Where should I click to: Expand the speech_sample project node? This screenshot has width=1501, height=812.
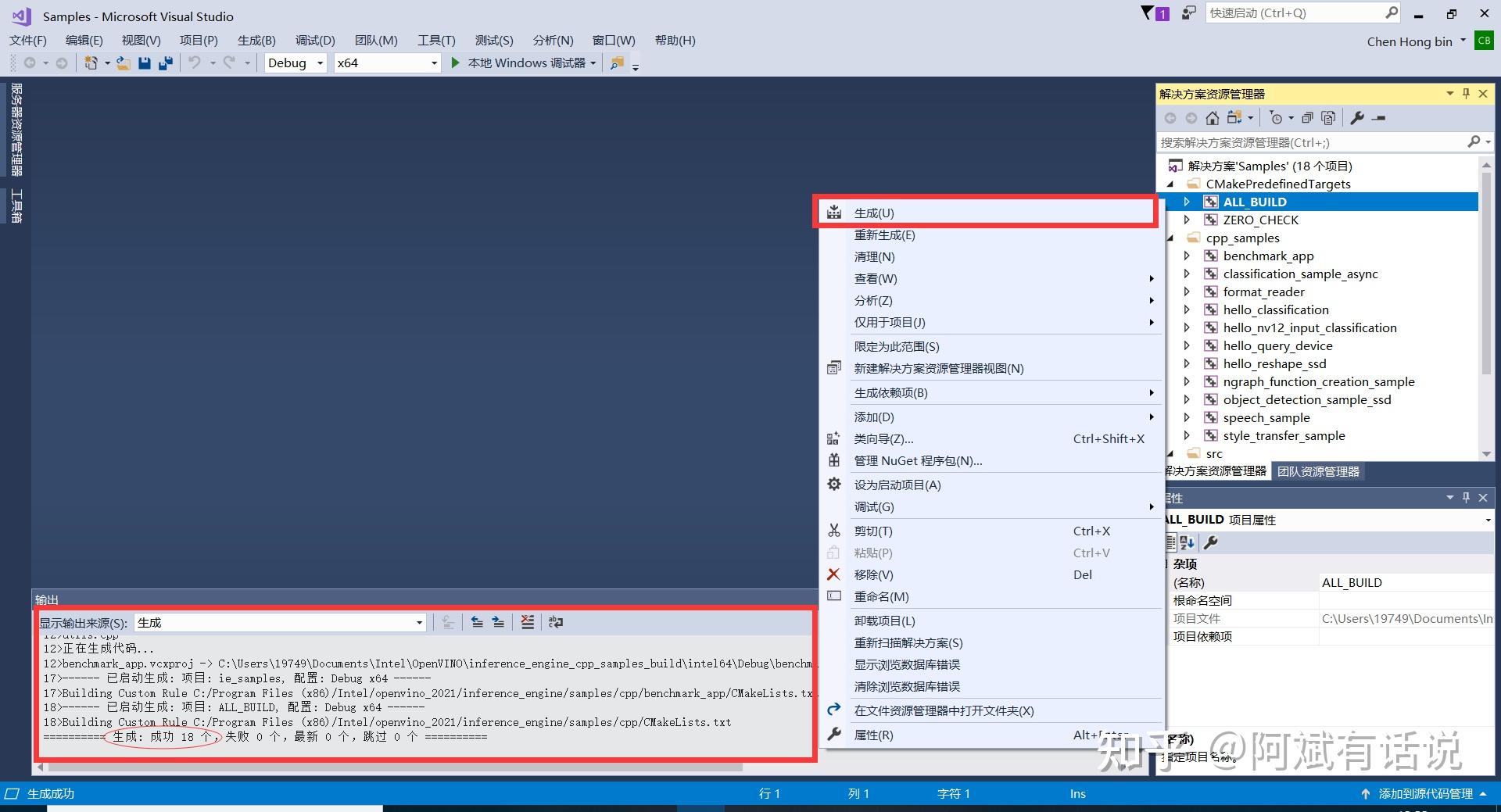click(1187, 417)
